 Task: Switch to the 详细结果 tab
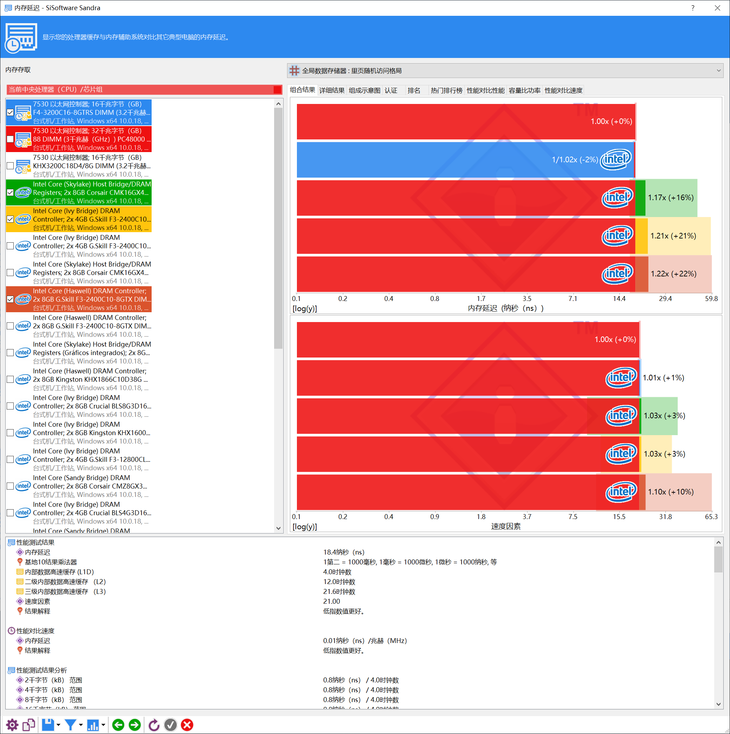[x=331, y=90]
